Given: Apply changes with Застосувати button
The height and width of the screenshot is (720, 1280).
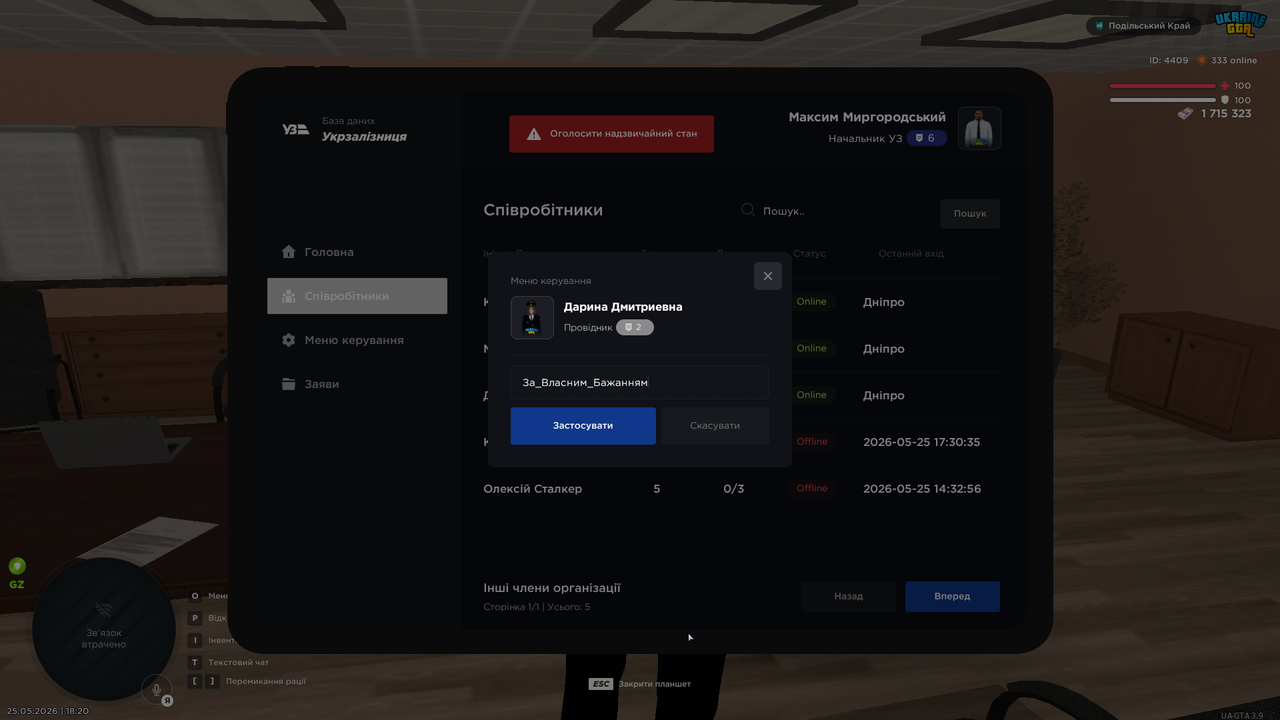Looking at the screenshot, I should 583,426.
